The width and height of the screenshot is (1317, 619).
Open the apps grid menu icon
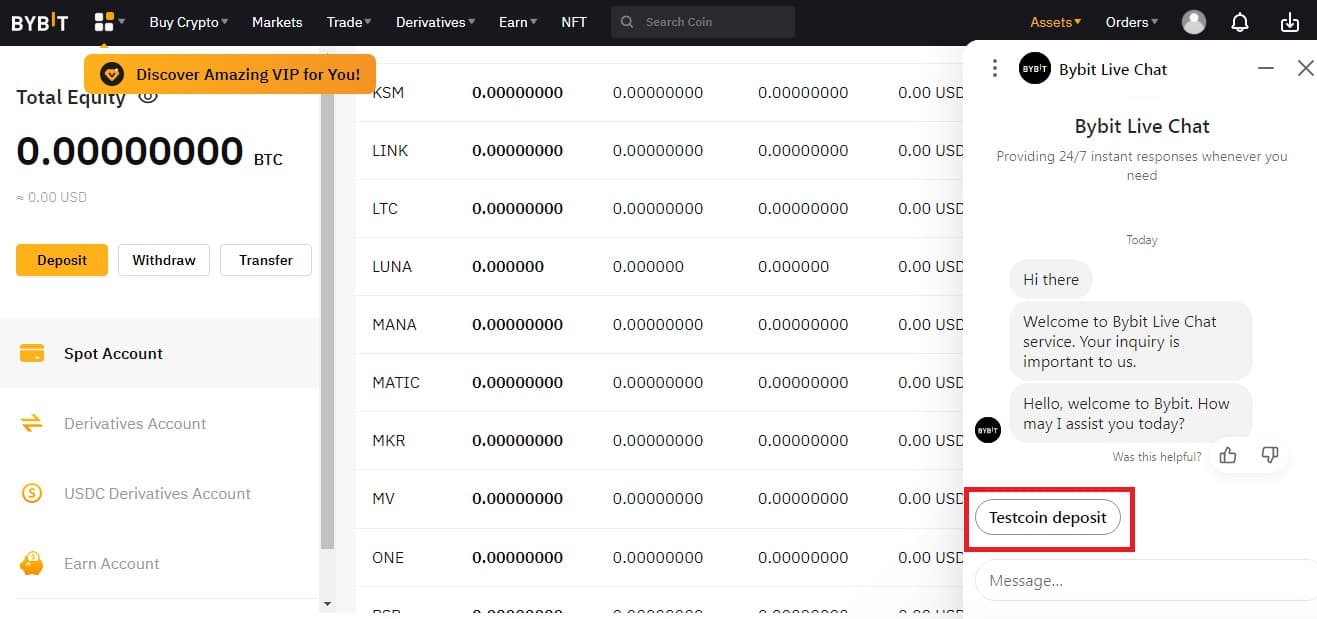pos(104,22)
